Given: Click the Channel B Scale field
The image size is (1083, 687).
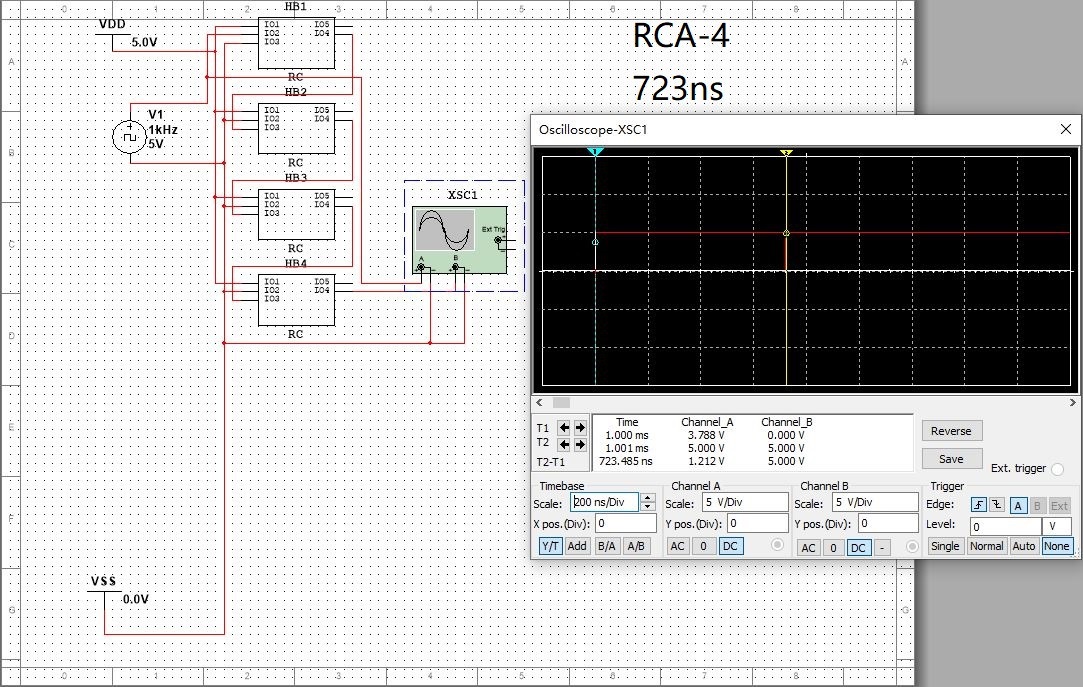Looking at the screenshot, I should coord(875,502).
